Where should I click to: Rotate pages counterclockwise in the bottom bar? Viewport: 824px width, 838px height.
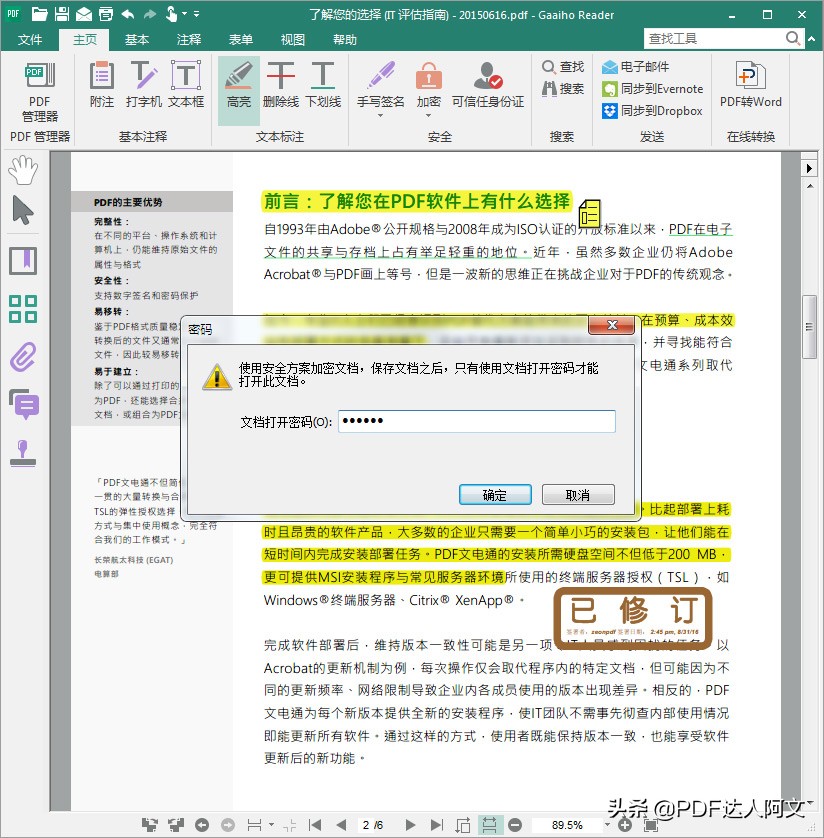point(150,825)
